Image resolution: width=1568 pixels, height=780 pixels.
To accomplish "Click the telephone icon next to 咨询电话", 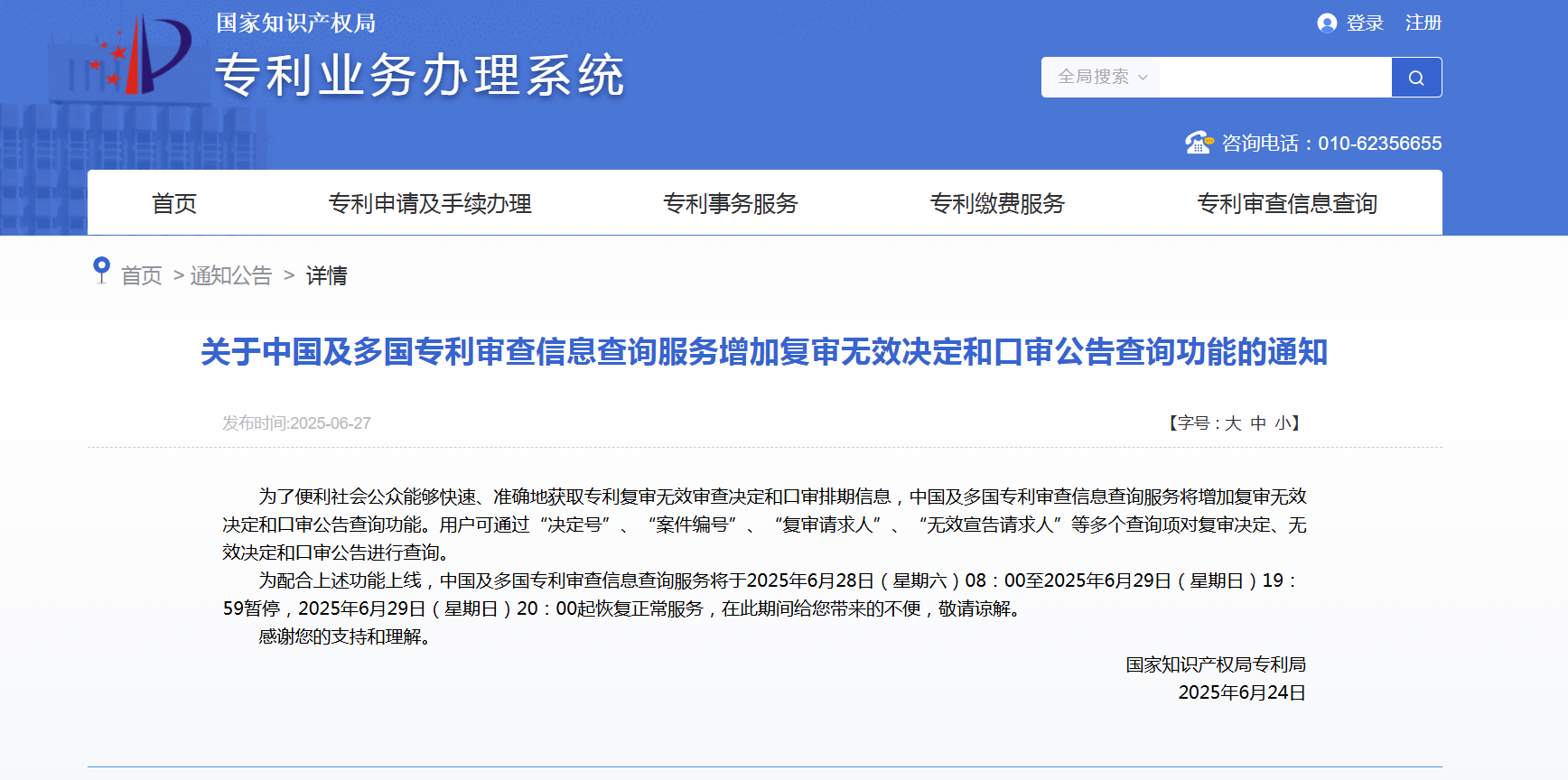I will click(x=1199, y=143).
